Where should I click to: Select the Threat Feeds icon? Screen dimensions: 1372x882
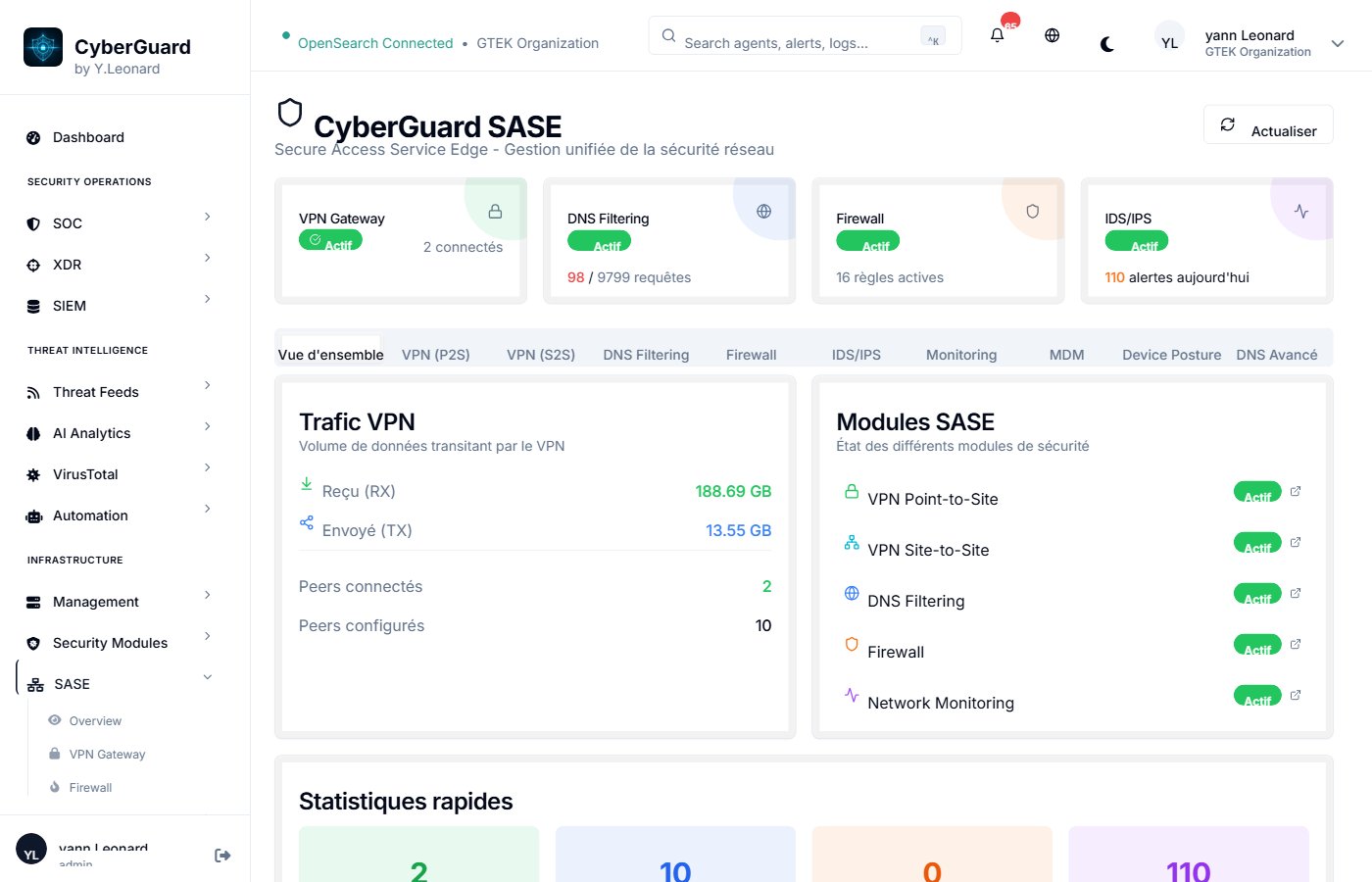33,391
